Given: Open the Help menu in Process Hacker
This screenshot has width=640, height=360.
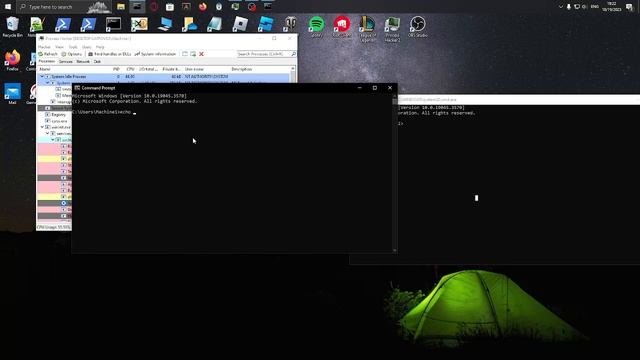Looking at the screenshot, I should pos(100,47).
